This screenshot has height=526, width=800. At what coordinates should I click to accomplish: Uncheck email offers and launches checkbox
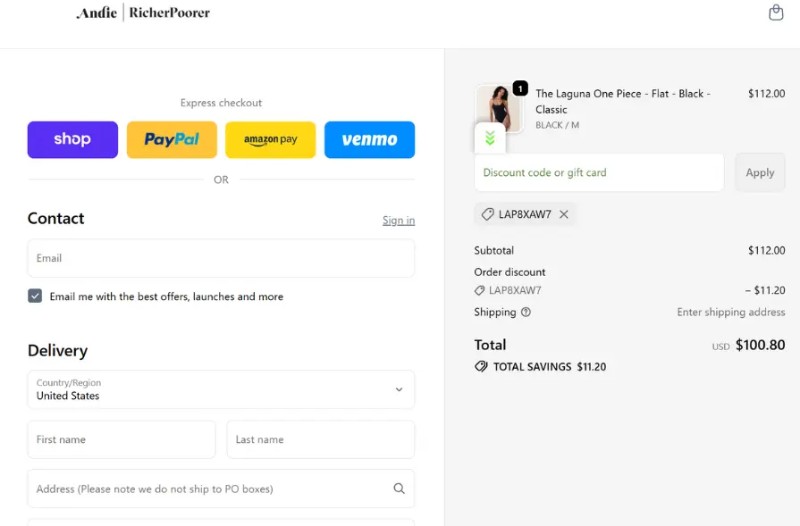click(35, 296)
